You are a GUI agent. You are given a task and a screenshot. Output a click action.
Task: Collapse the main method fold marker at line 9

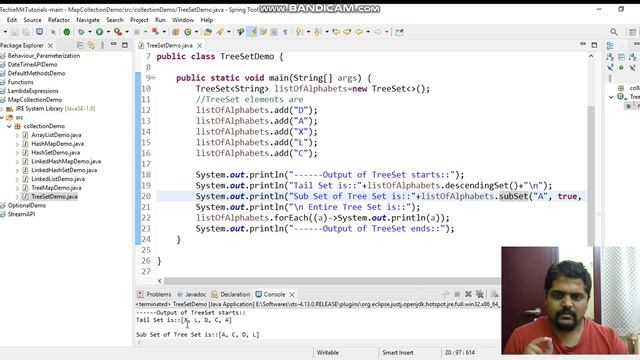pyautogui.click(x=153, y=78)
